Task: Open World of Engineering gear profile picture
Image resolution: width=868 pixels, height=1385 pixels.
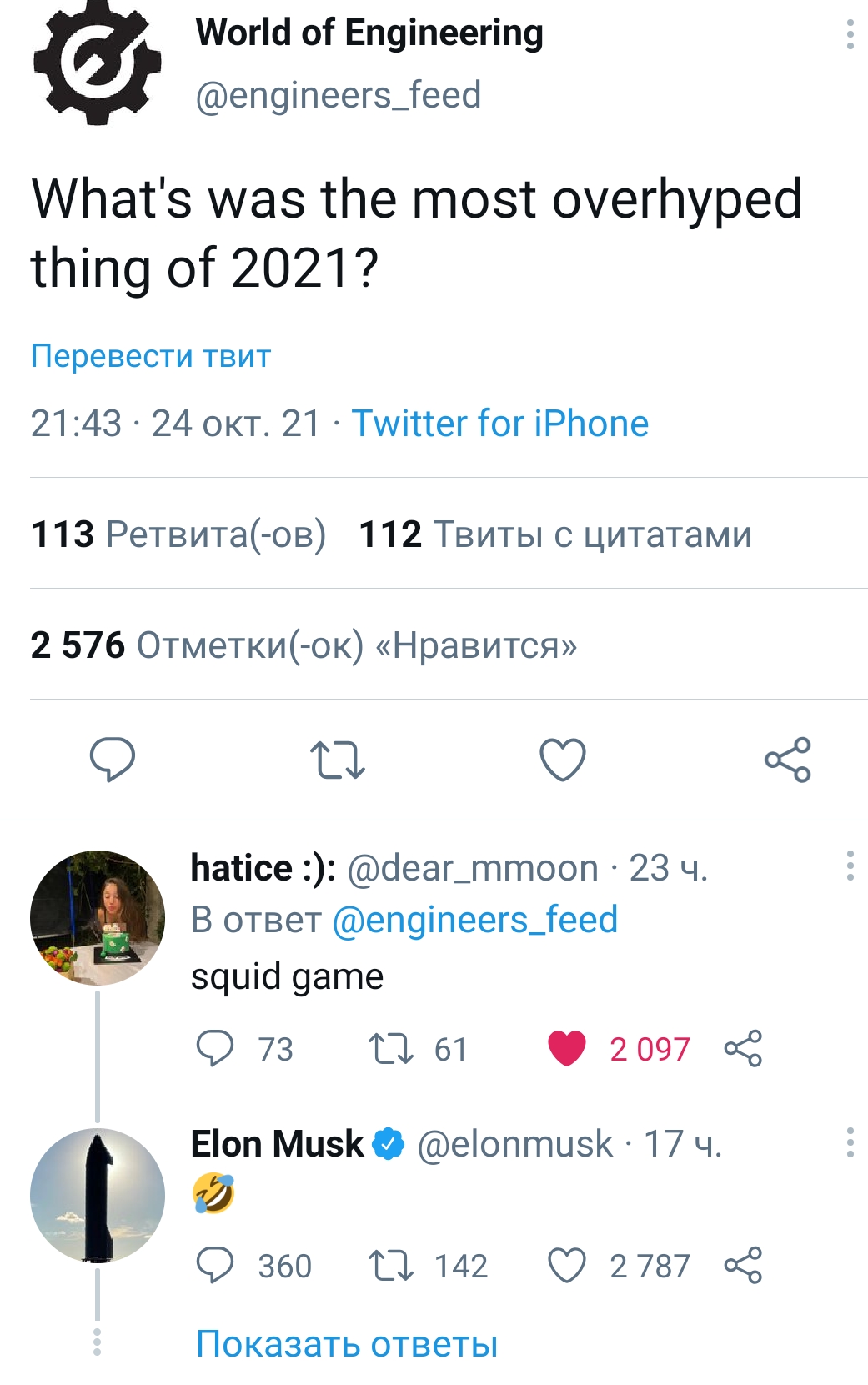Action: pyautogui.click(x=97, y=63)
